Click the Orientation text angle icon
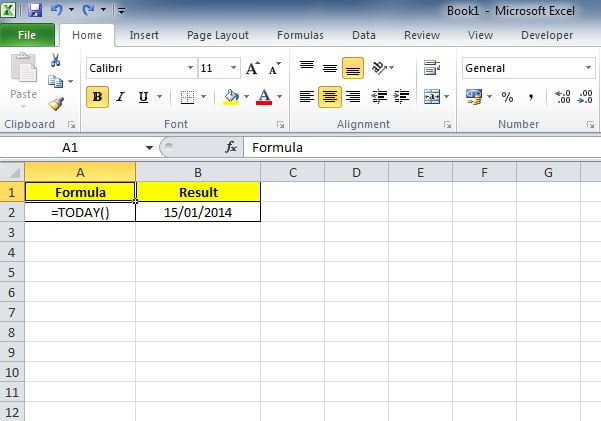601x421 pixels. click(379, 68)
